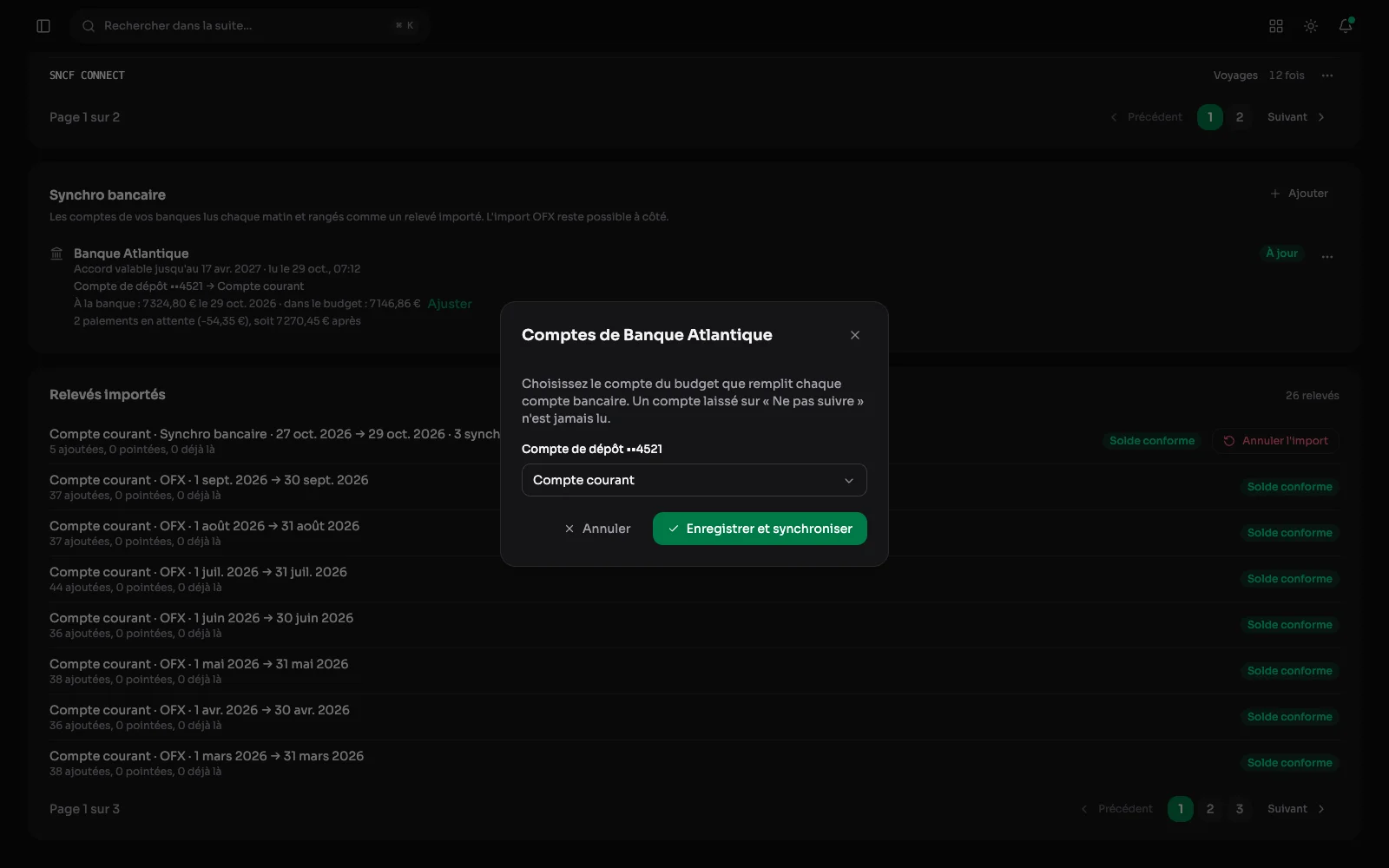Click Solde conforme badge of Synchro bancaire row
1389x868 pixels.
point(1152,441)
